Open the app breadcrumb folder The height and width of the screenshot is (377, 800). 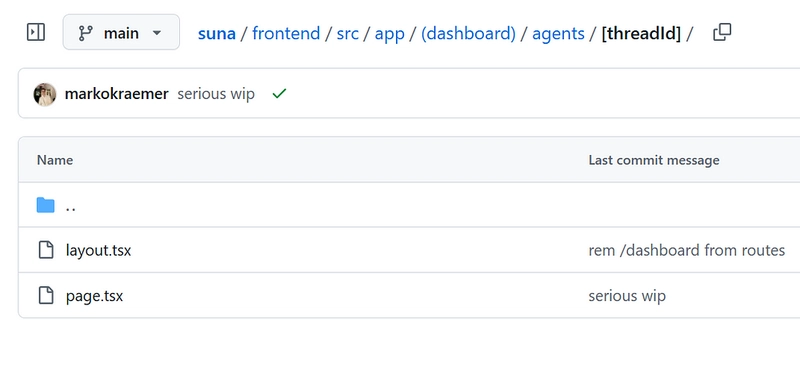[389, 34]
